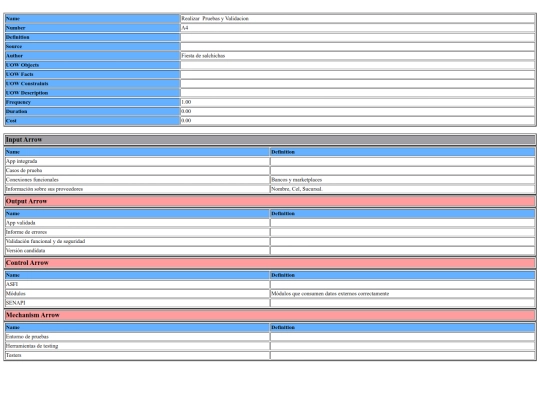This screenshot has width=540, height=405.
Task: Click the Name column header under Control Arrow
Action: pyautogui.click(x=137, y=275)
